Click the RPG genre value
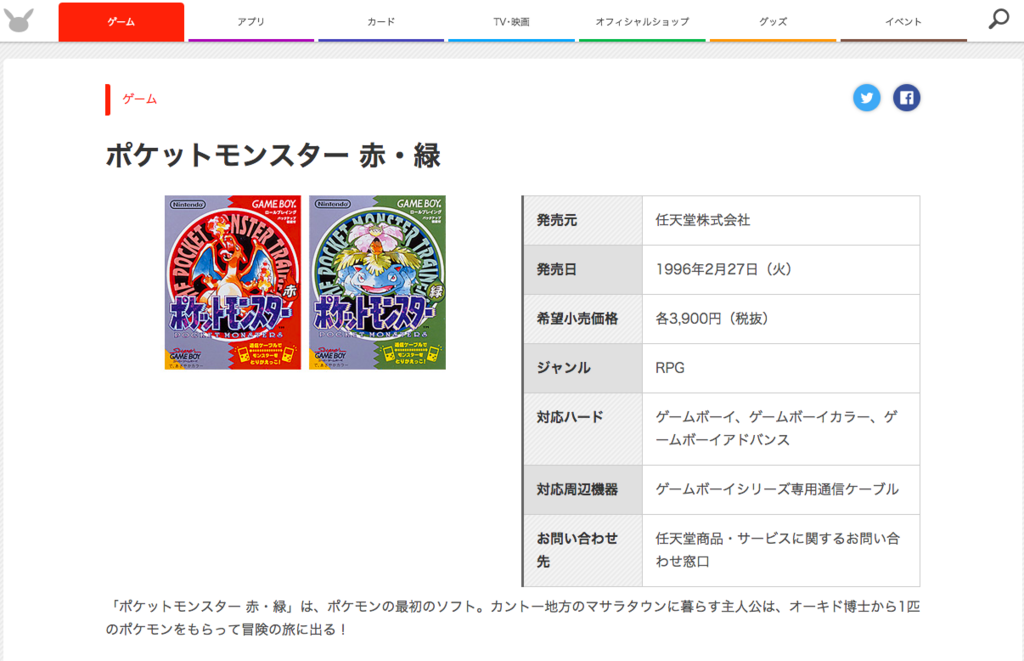The image size is (1024, 661). pos(670,368)
